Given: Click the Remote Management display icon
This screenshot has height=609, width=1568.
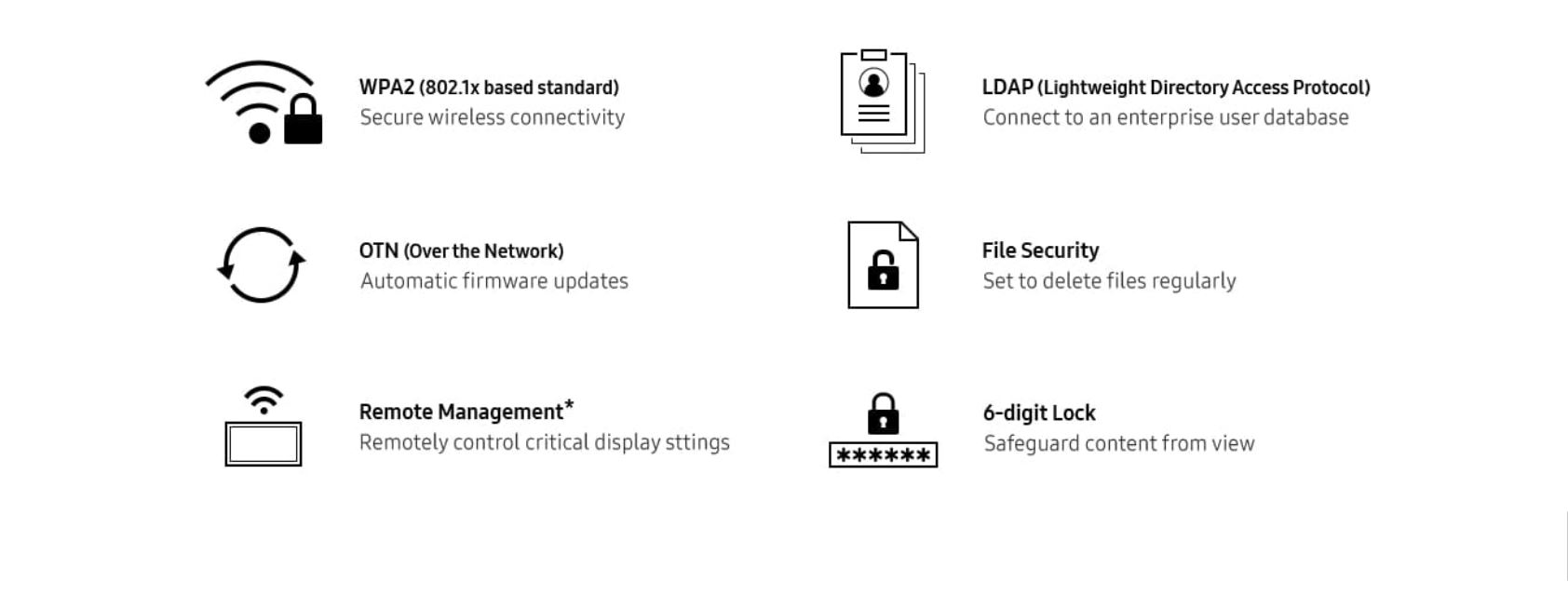Looking at the screenshot, I should pos(264,426).
